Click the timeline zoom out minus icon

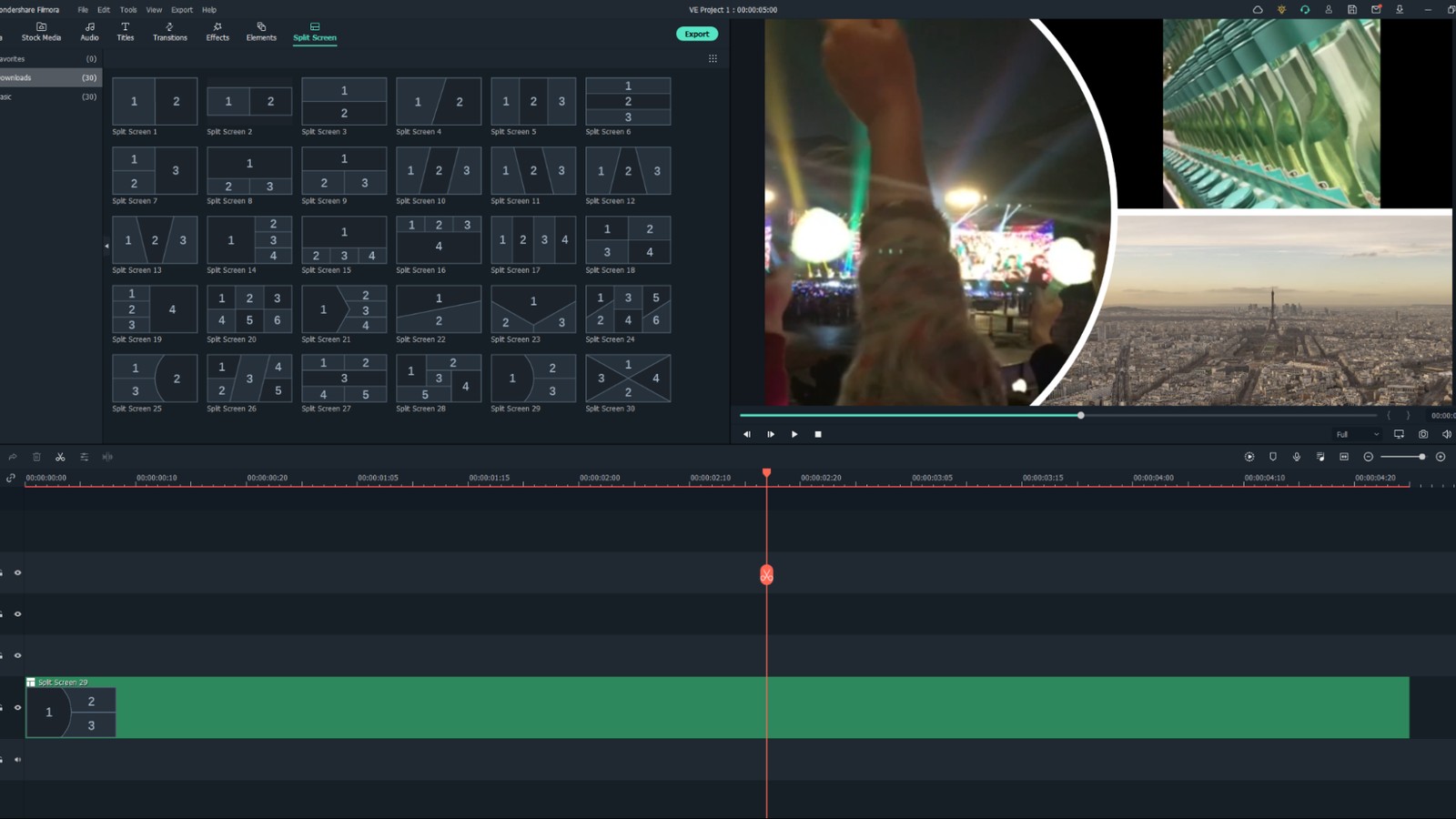click(x=1368, y=457)
